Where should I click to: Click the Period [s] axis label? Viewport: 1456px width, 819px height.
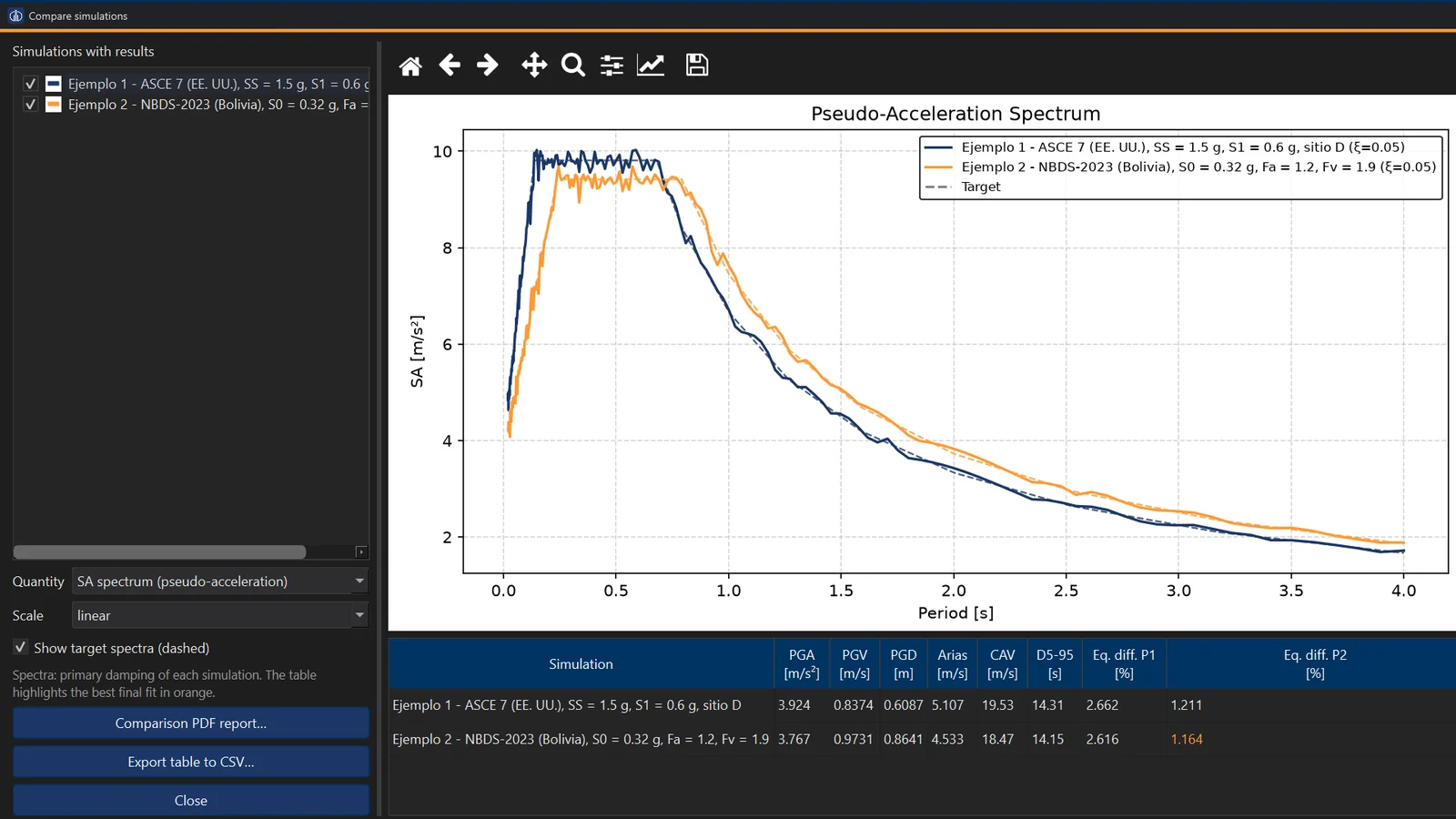tap(955, 612)
